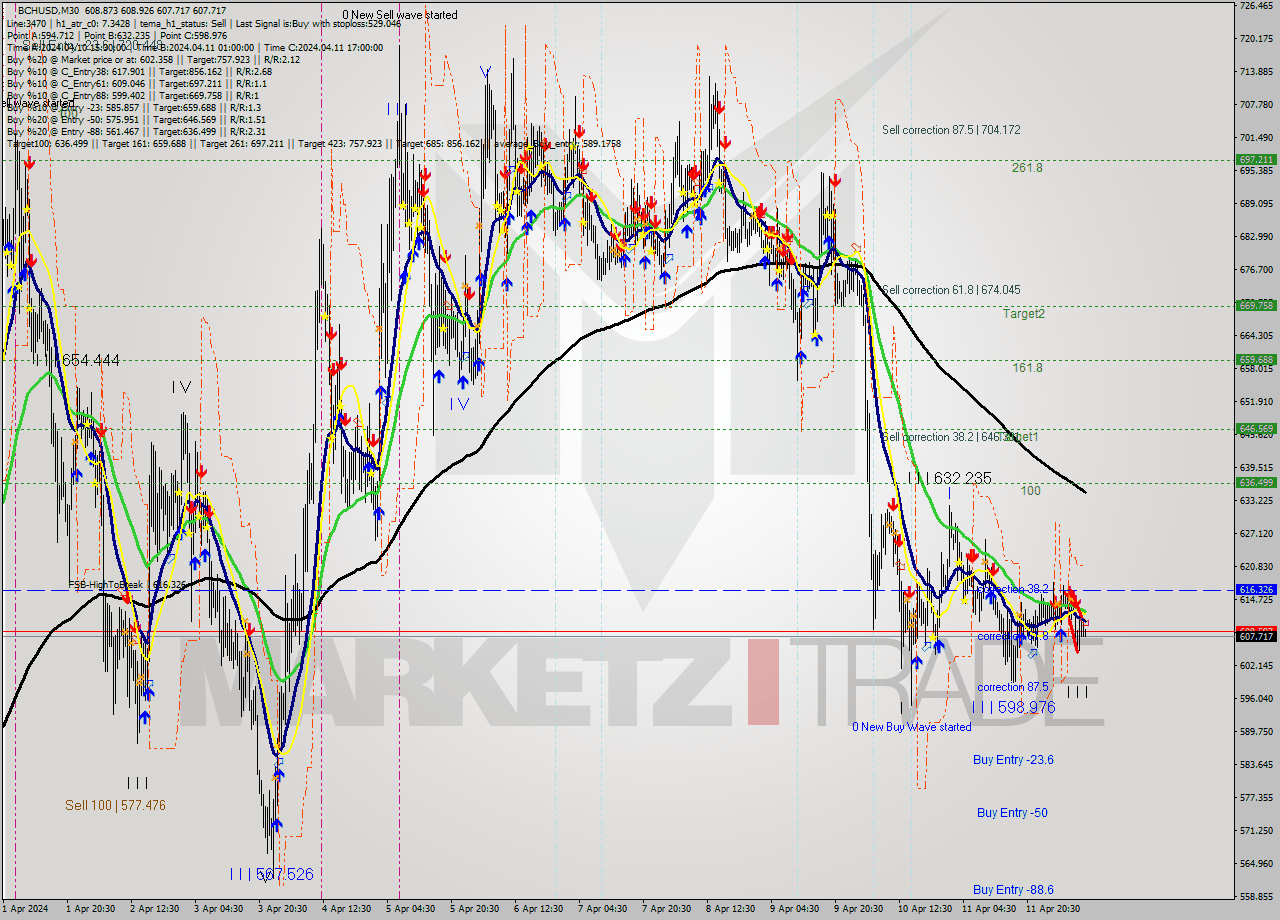The width and height of the screenshot is (1280, 920).
Task: Click the green 669.758 price tag
Action: 1256,306
